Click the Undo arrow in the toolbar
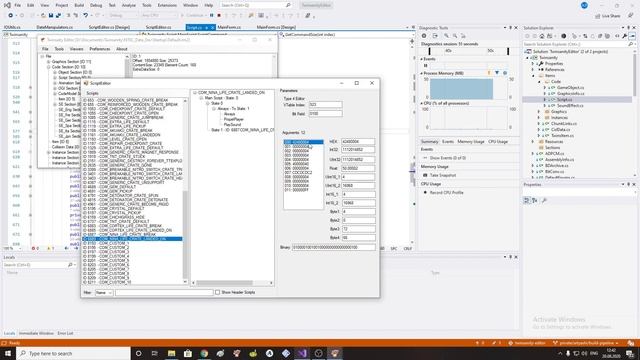This screenshot has height=360, width=640. (x=85, y=16)
